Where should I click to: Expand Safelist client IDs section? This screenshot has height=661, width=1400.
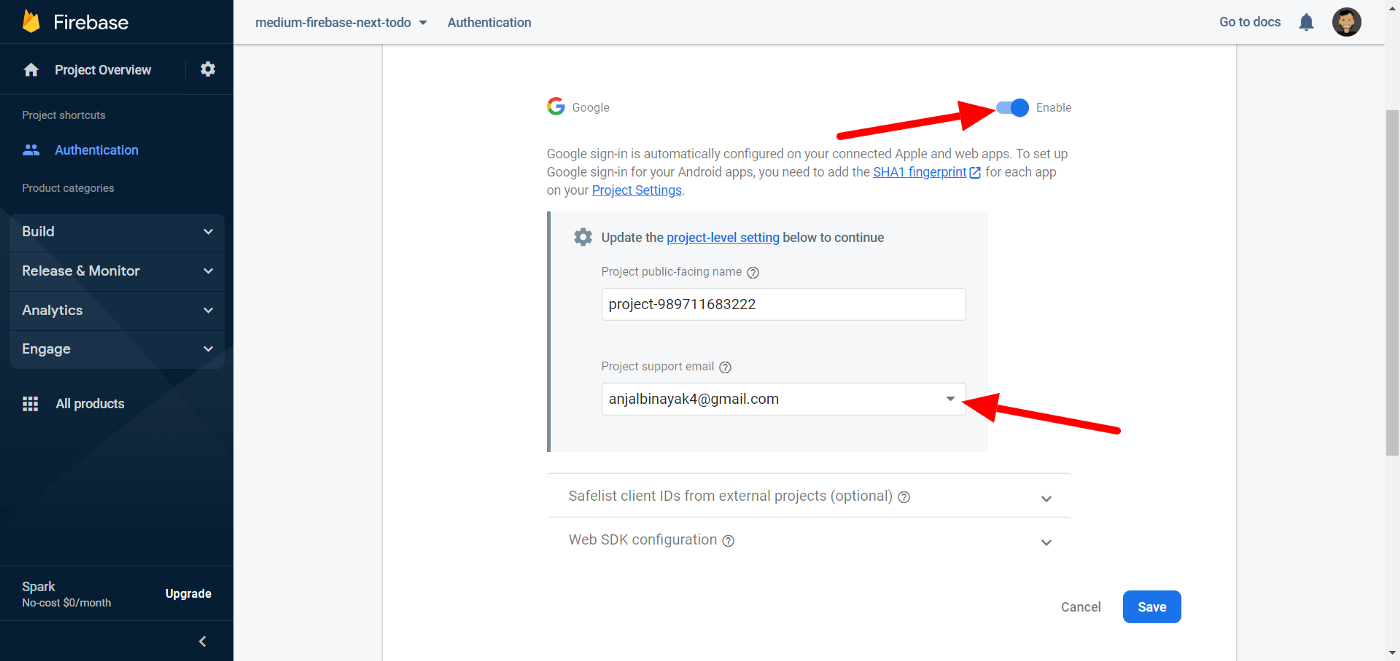click(x=1046, y=498)
